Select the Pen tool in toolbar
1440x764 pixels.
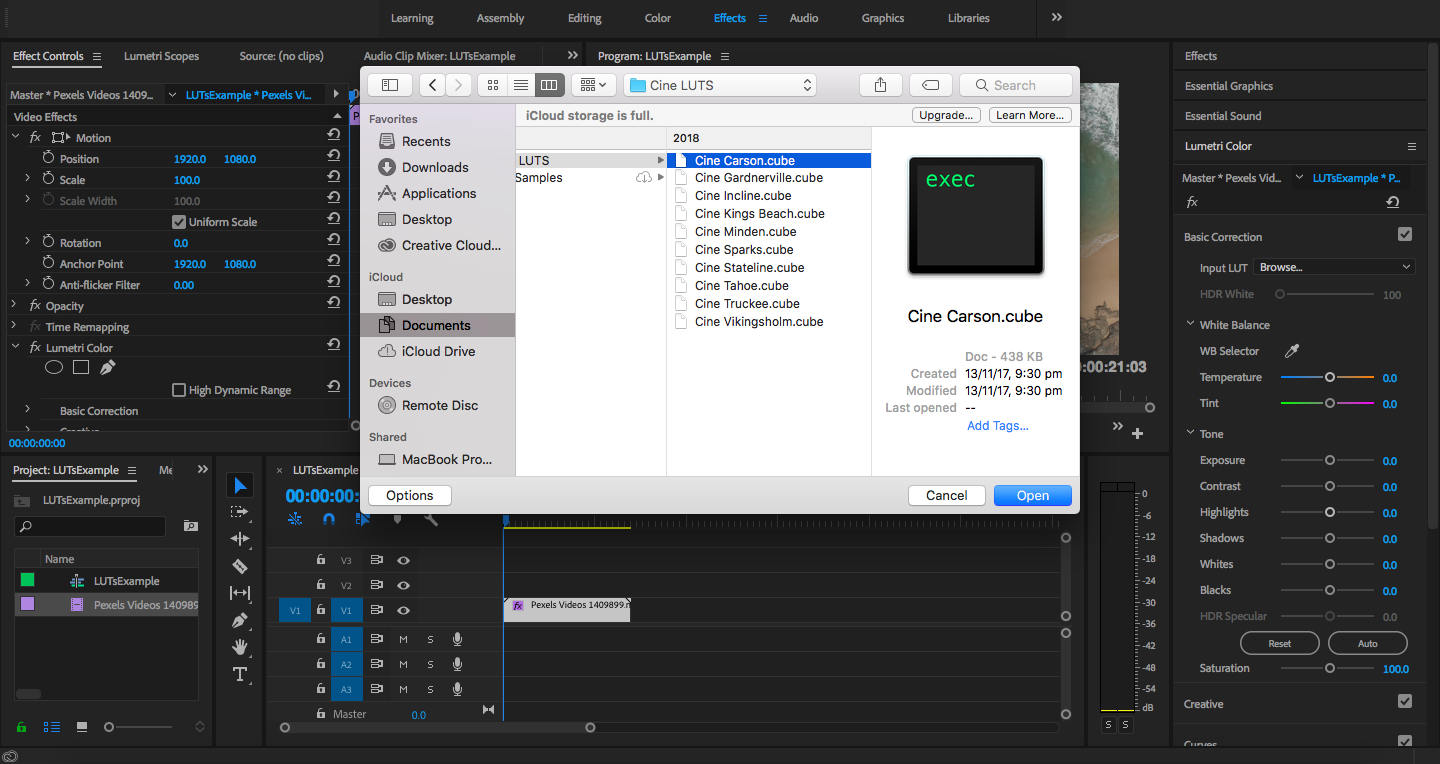coord(240,620)
